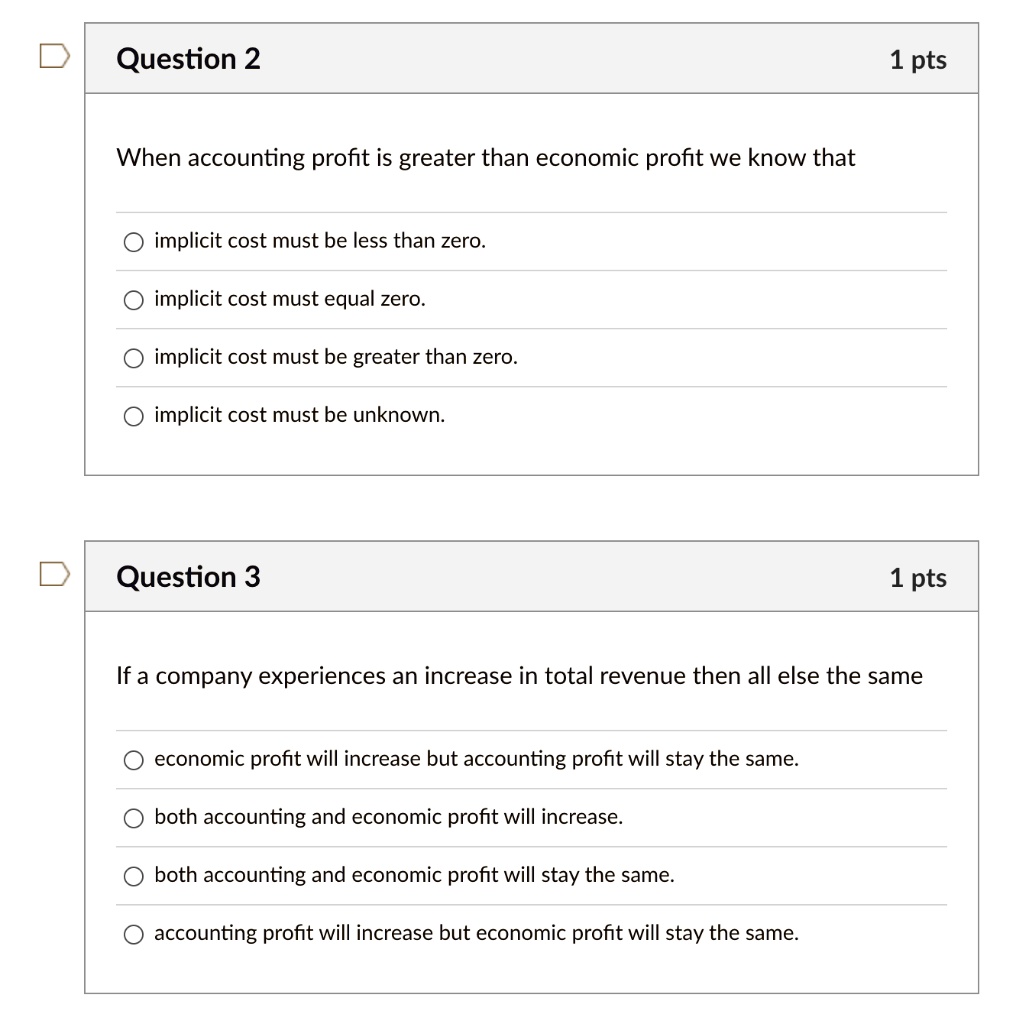Screen dimensions: 1016x1024
Task: Pick 'implicit cost must be unknown.'
Action: (132, 415)
